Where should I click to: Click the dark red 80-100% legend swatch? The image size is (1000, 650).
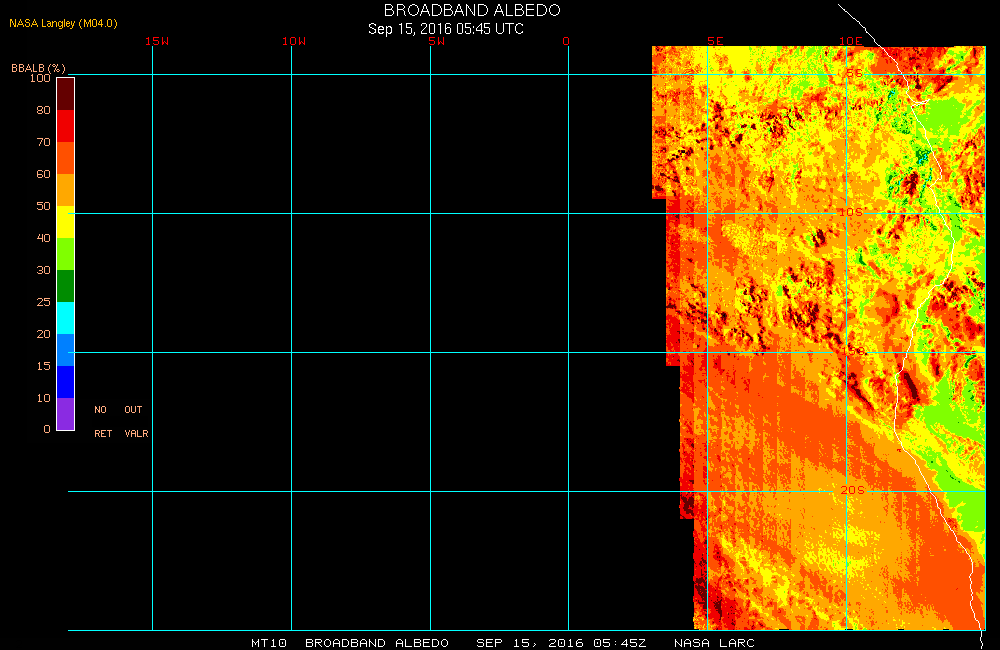click(x=65, y=93)
